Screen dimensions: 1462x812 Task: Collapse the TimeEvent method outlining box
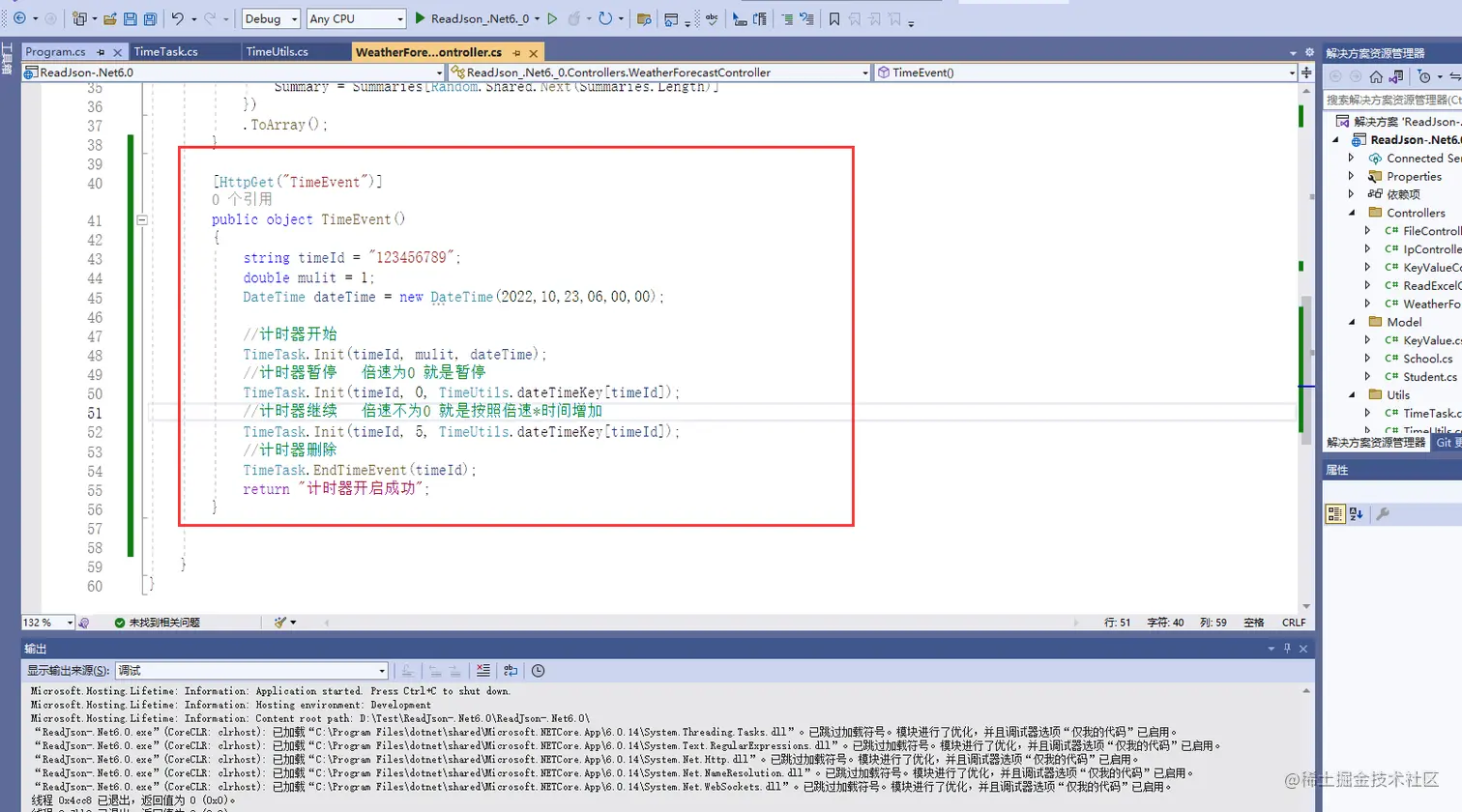click(142, 219)
